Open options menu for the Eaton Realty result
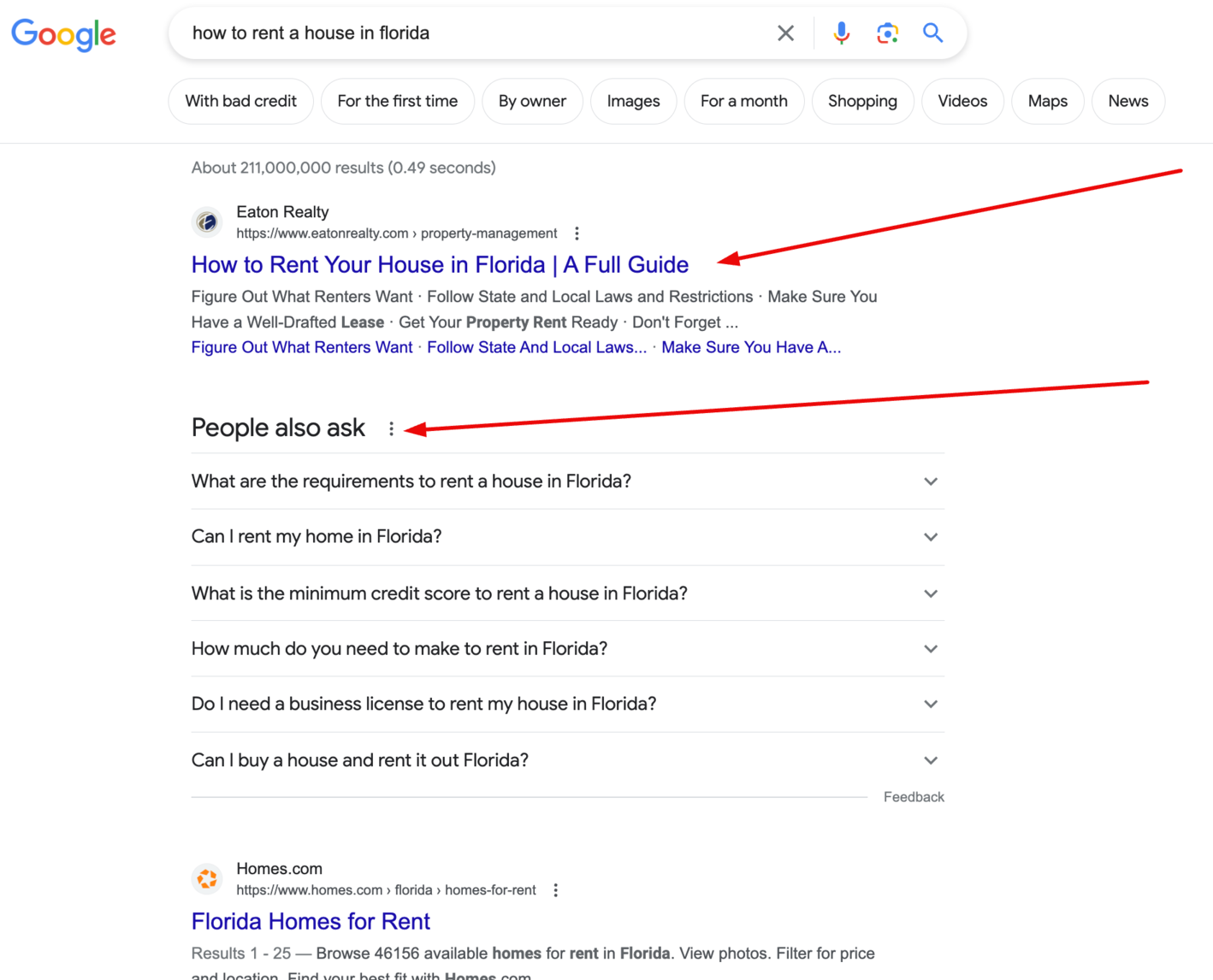1213x980 pixels. [577, 232]
